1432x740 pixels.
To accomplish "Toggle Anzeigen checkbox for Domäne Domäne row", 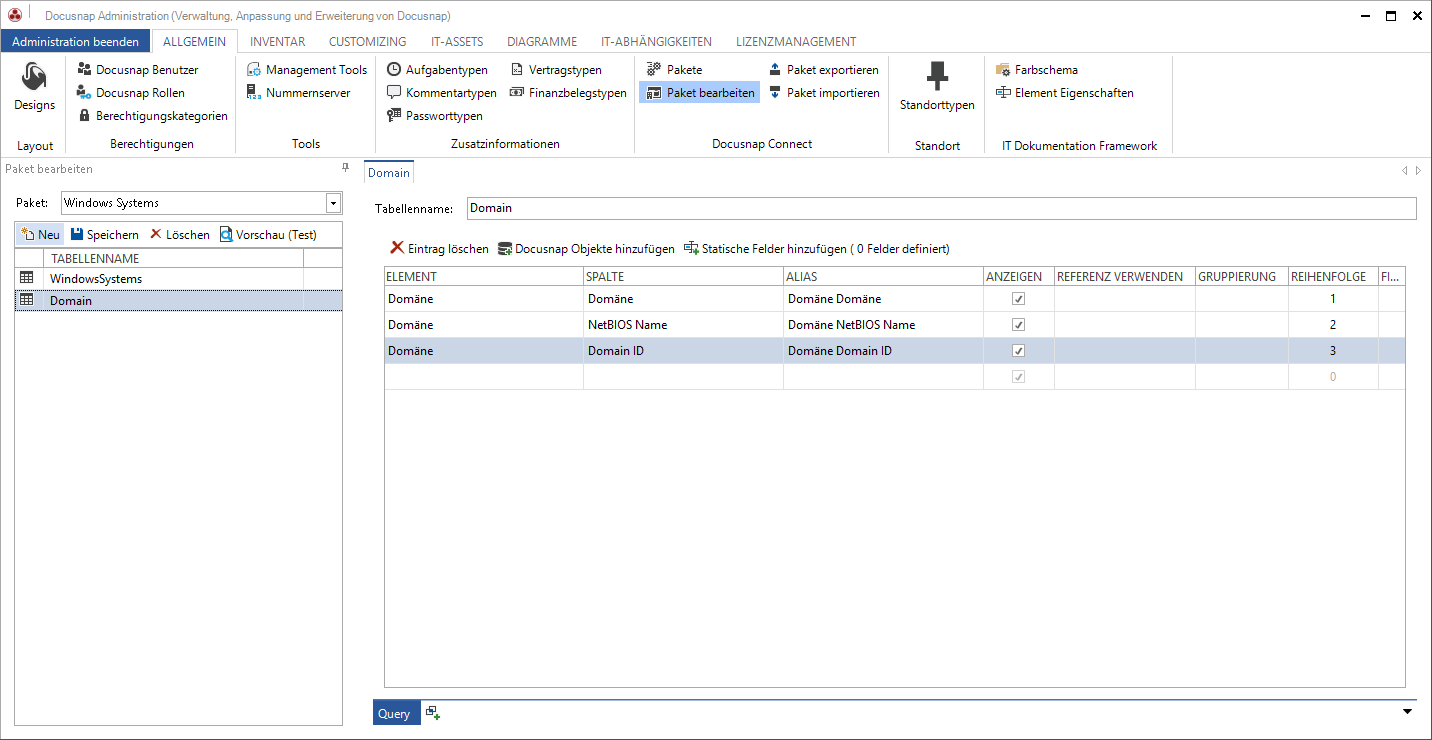I will (1019, 299).
